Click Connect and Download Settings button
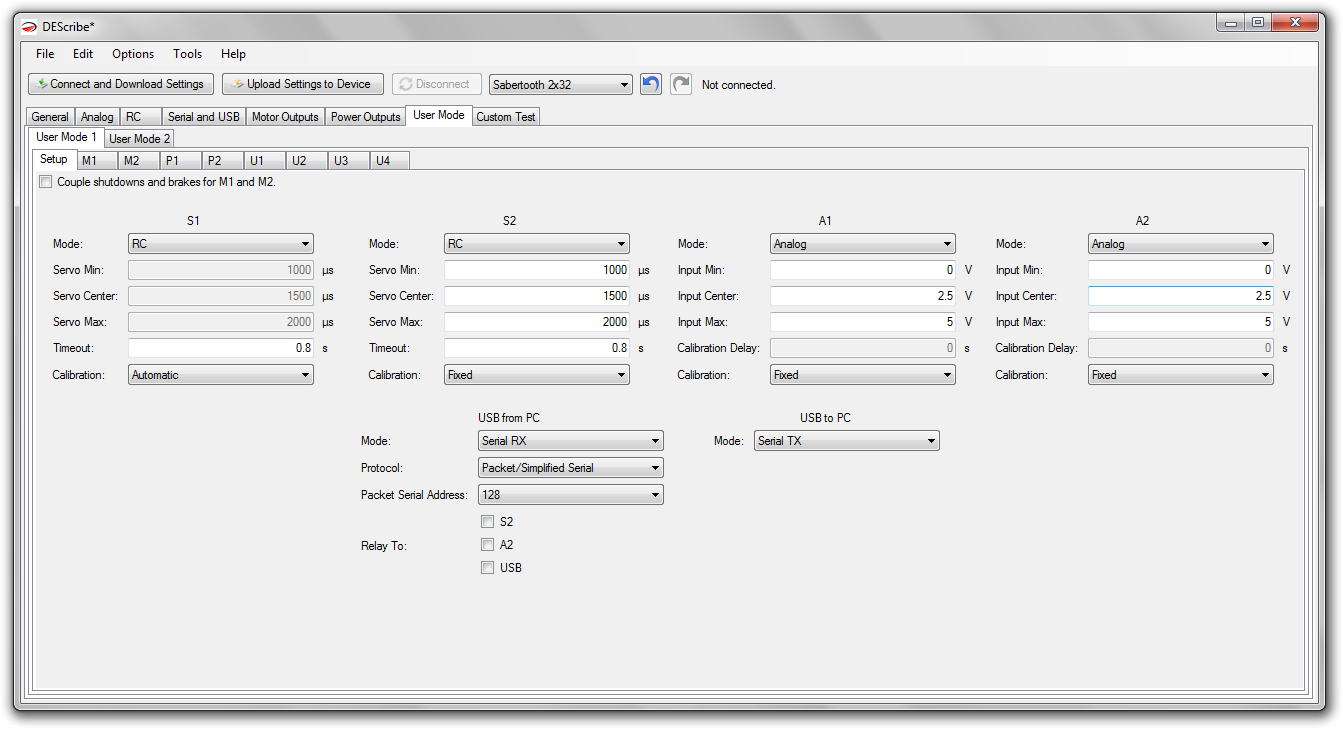This screenshot has width=1343, height=730. coord(121,84)
